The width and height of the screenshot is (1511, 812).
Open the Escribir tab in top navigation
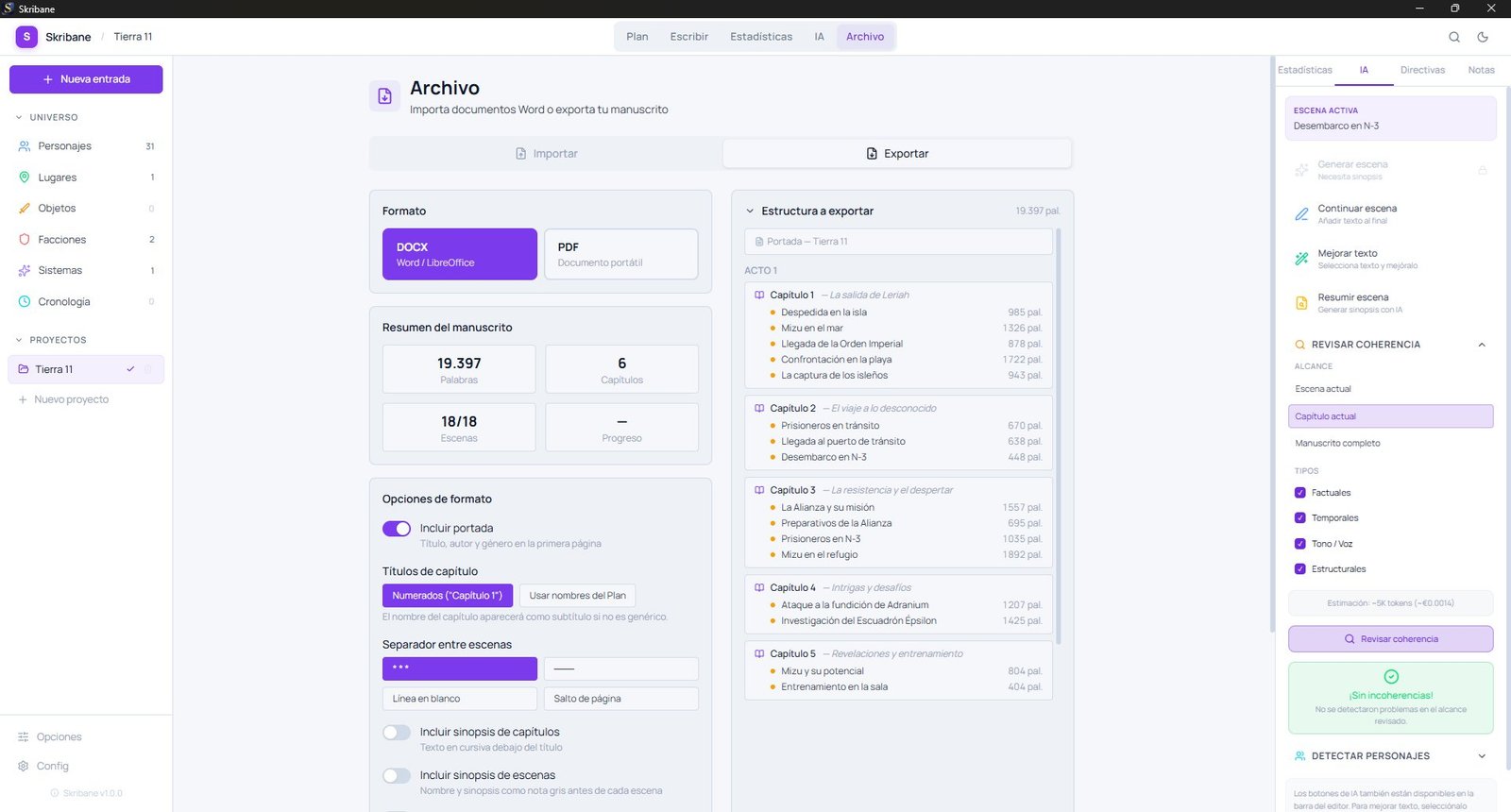[x=688, y=37]
